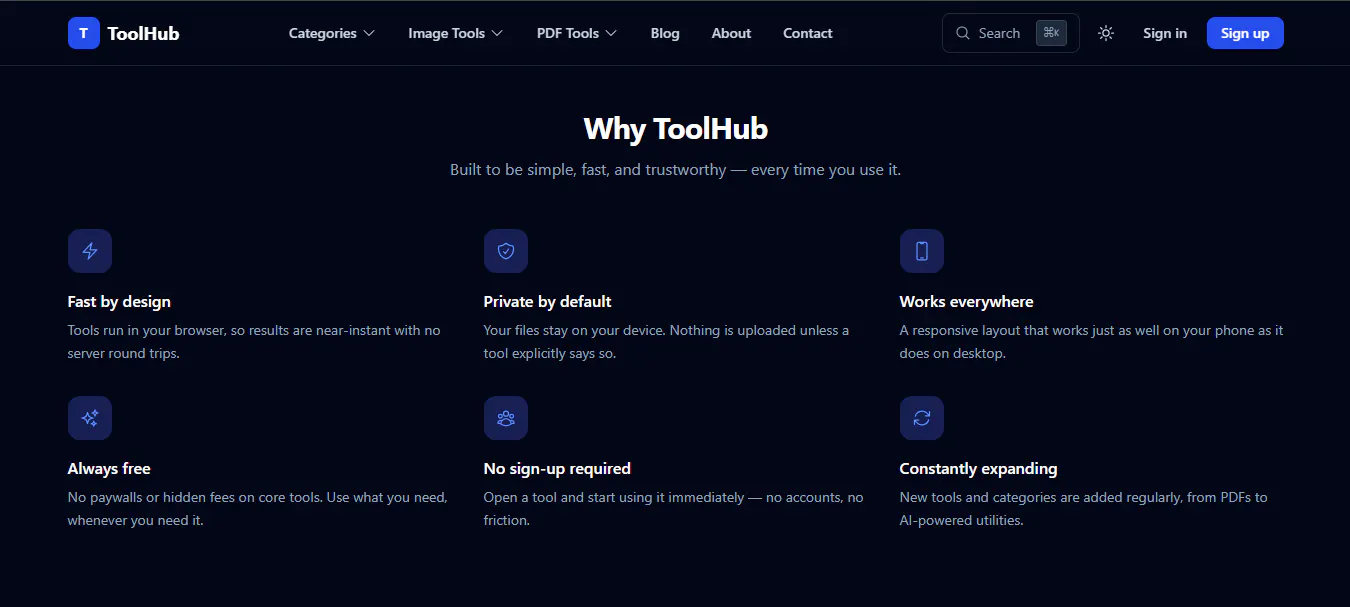The width and height of the screenshot is (1350, 607).
Task: Click the Why ToolHub heading
Action: (x=676, y=129)
